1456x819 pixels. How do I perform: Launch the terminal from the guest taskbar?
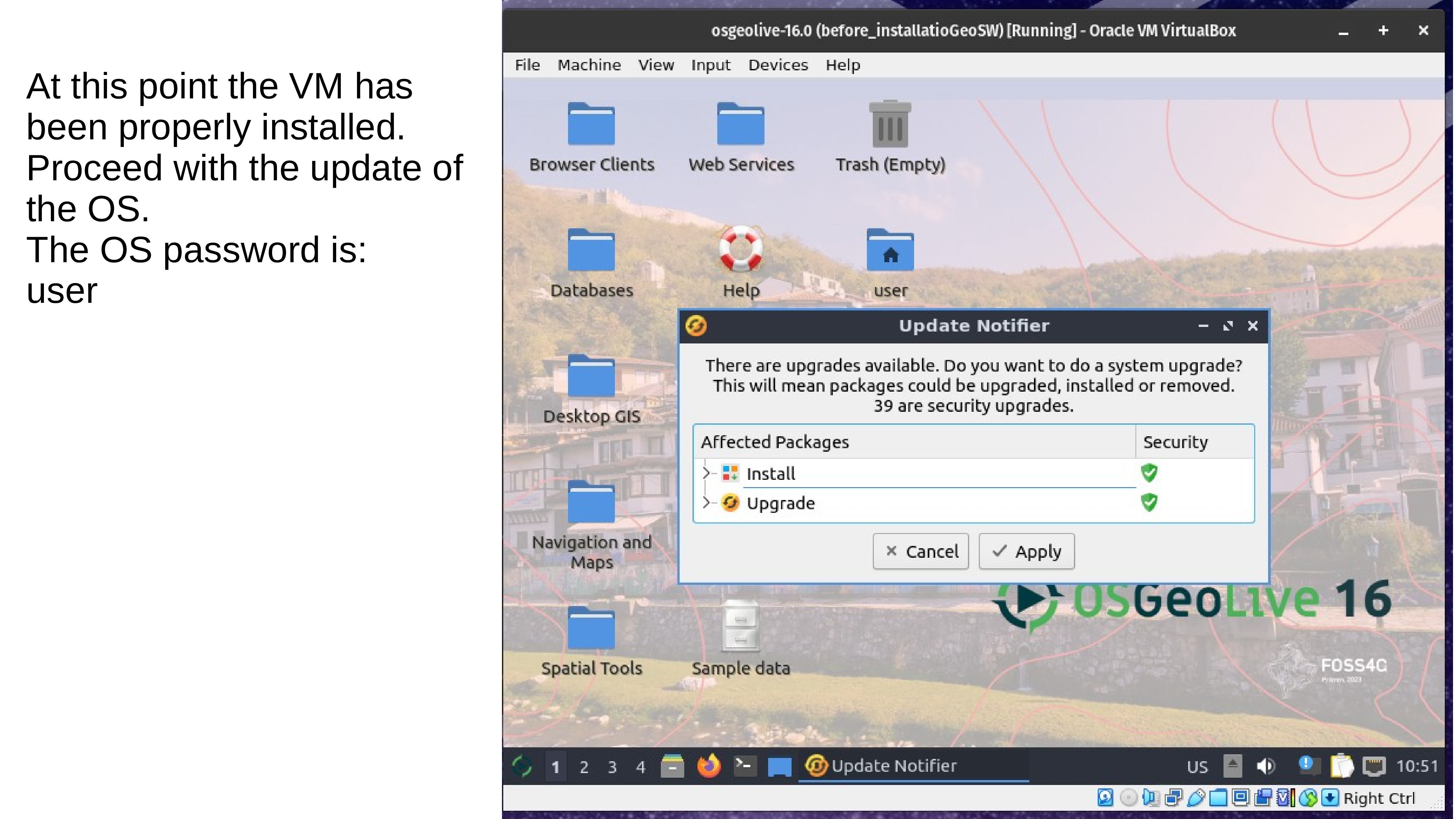(745, 766)
